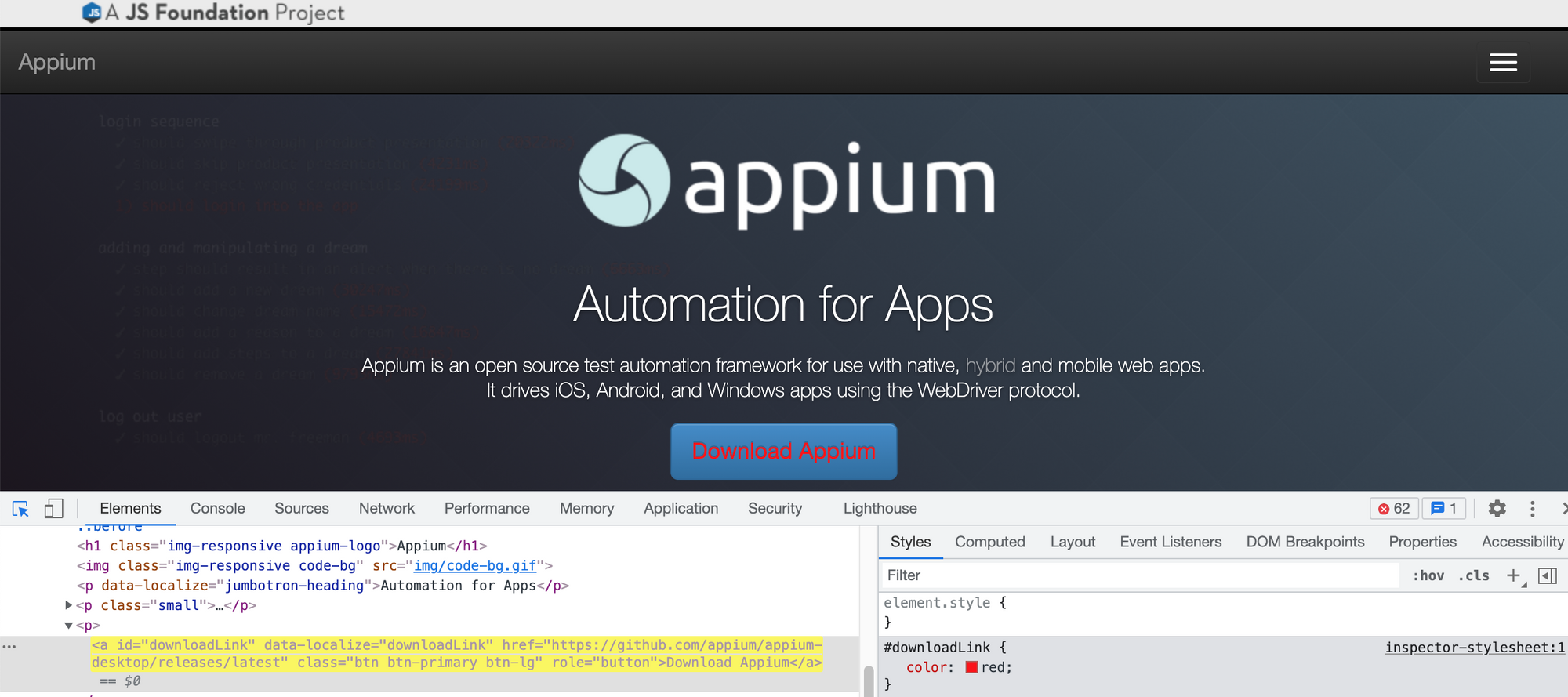Select the highlighted downloadLink anchor node
Screen dimensions: 1568x697
coord(456,654)
